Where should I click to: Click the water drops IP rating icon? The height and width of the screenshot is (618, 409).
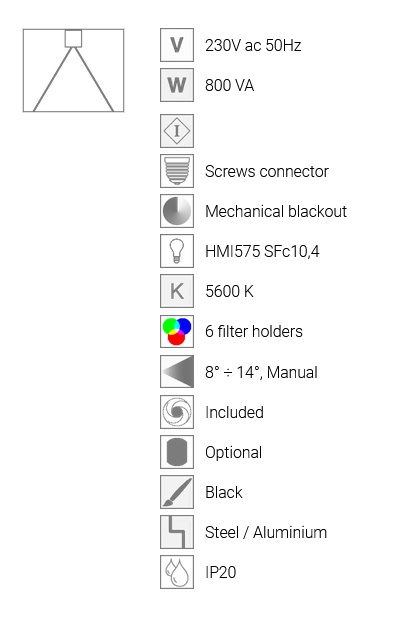pyautogui.click(x=177, y=572)
